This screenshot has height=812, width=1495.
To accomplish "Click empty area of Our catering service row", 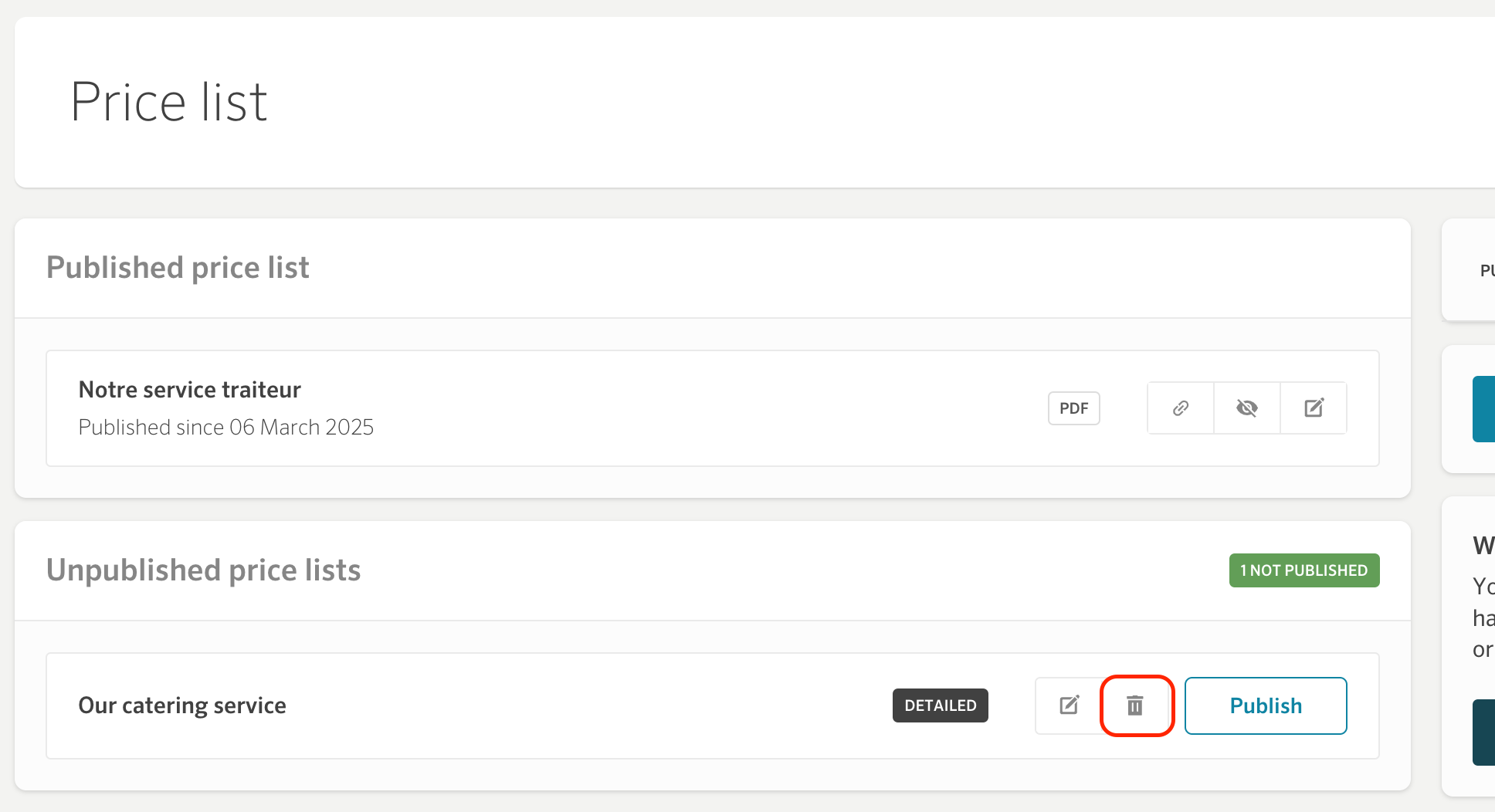I will click(x=587, y=705).
